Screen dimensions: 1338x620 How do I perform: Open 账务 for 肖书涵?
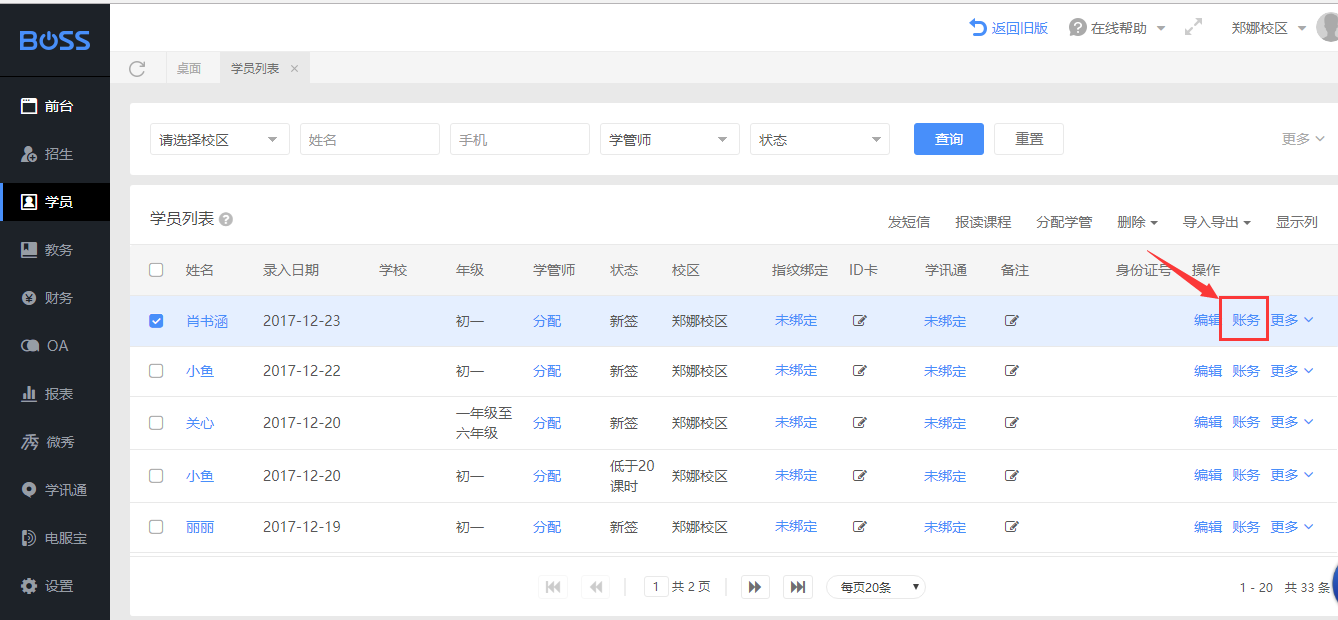coord(1246,320)
